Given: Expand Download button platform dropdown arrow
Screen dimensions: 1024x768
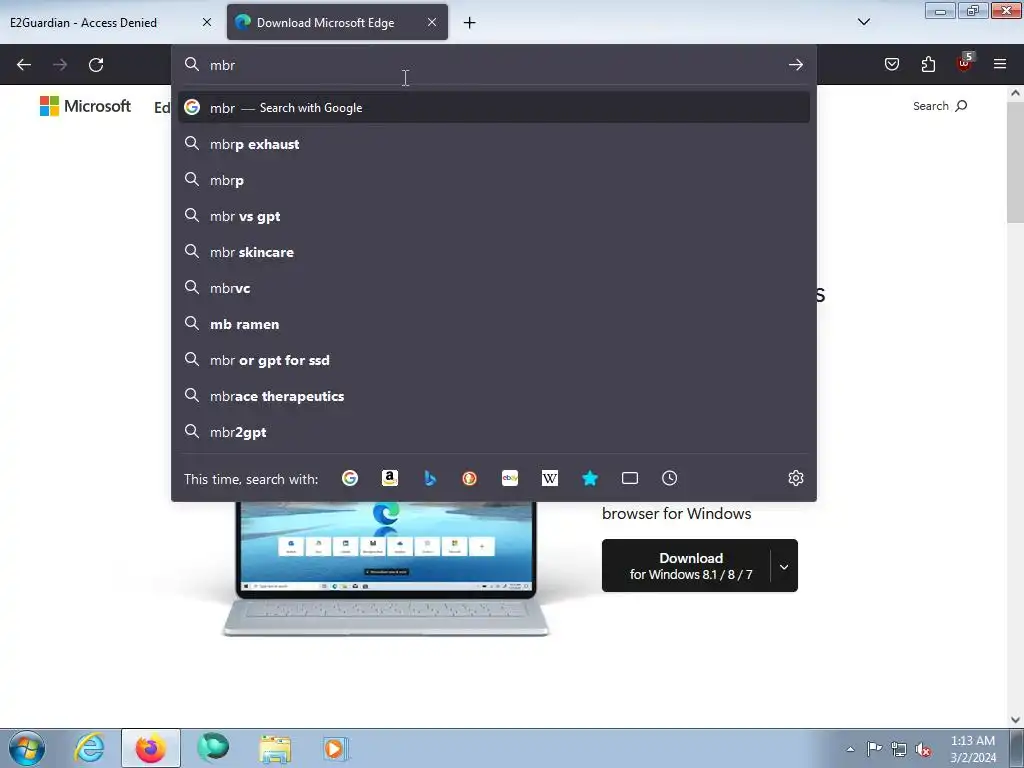Looking at the screenshot, I should [x=784, y=566].
